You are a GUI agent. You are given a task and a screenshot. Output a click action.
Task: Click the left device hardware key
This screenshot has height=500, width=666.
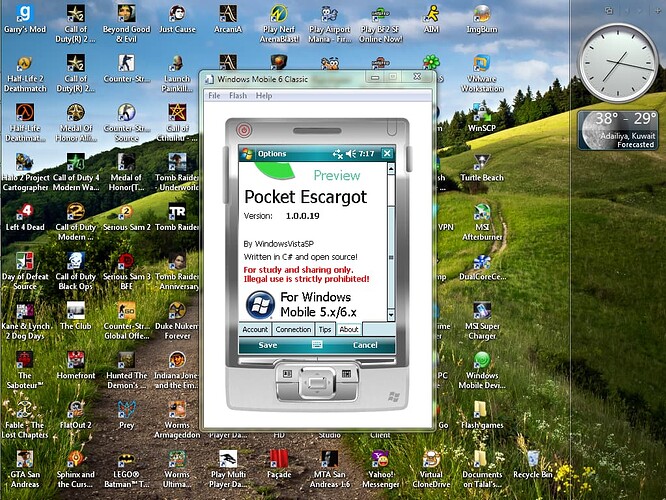click(x=288, y=374)
